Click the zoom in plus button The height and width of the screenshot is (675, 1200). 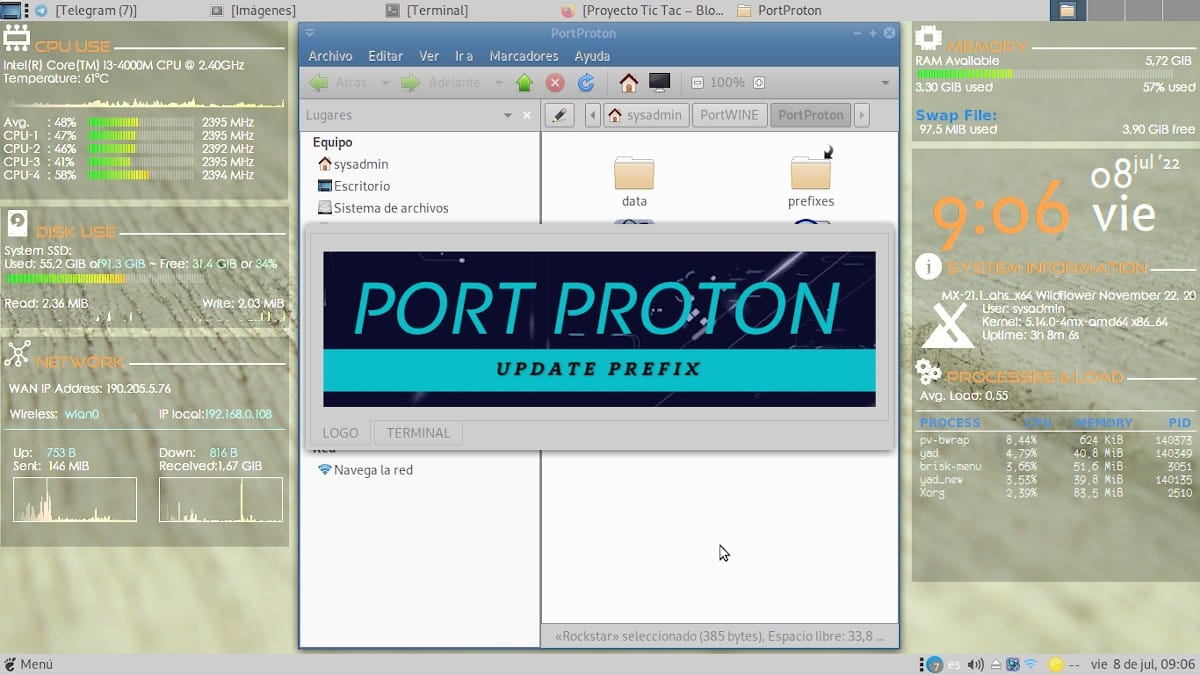point(759,83)
